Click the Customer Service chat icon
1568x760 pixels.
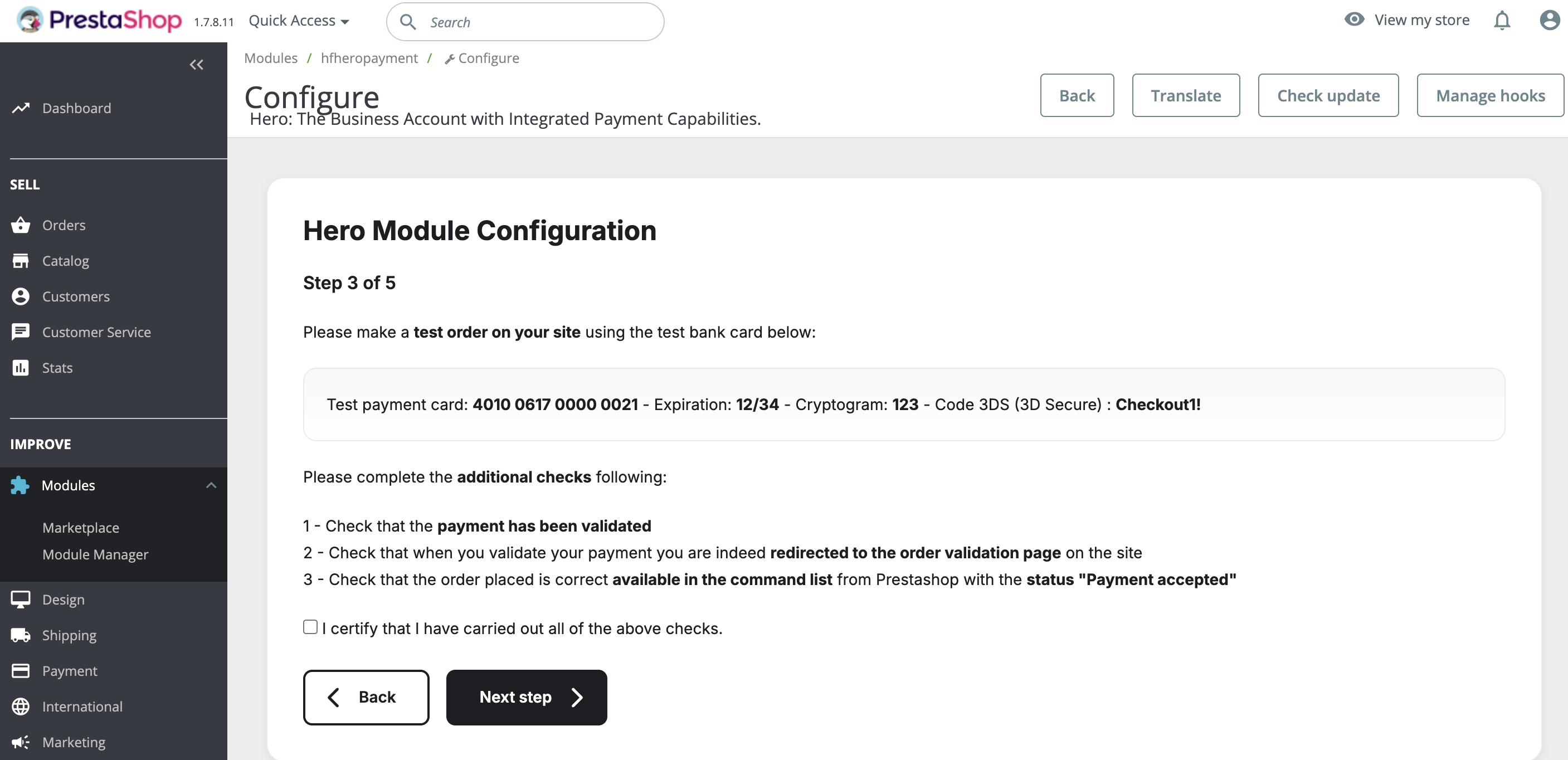point(21,332)
